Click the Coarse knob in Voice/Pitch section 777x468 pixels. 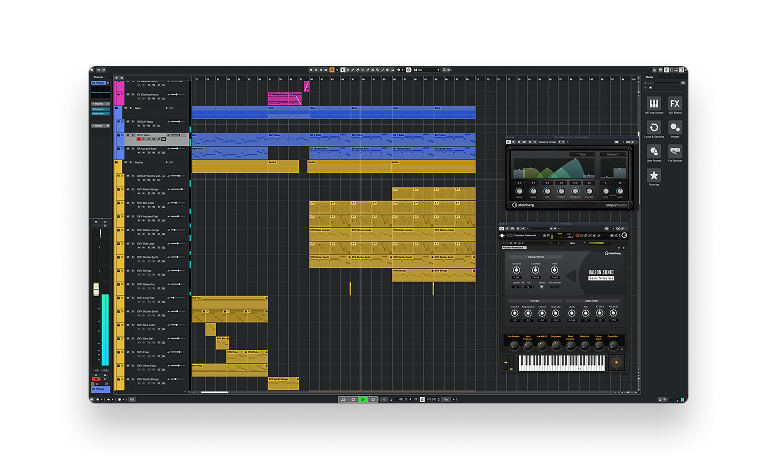coord(535,270)
